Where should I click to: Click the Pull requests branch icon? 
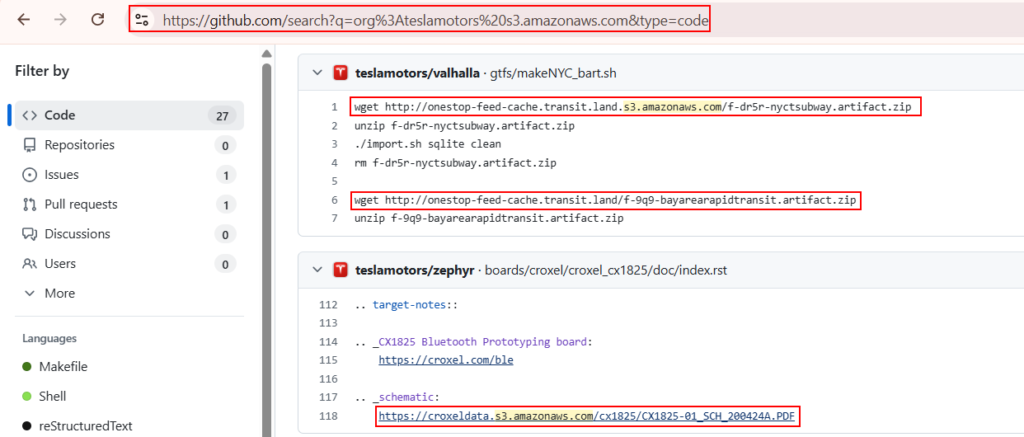(29, 204)
